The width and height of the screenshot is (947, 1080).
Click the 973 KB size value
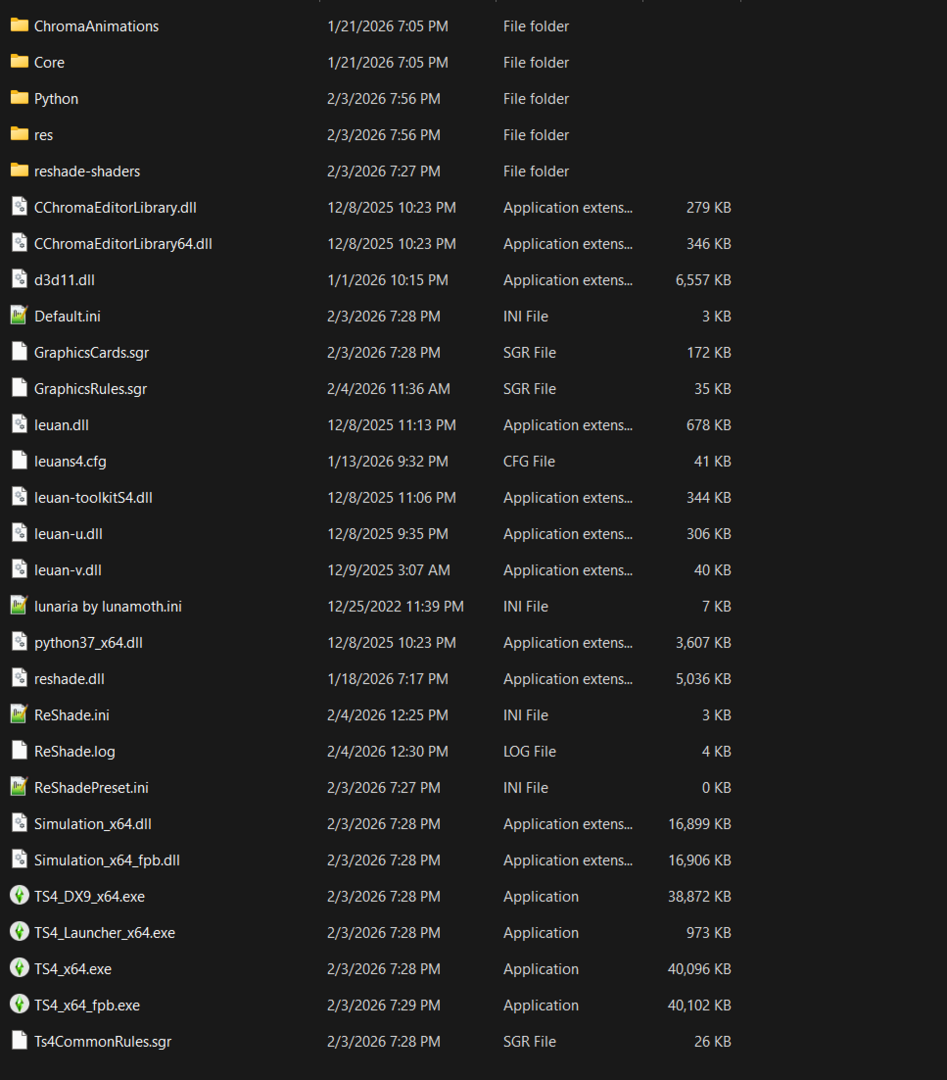point(709,933)
